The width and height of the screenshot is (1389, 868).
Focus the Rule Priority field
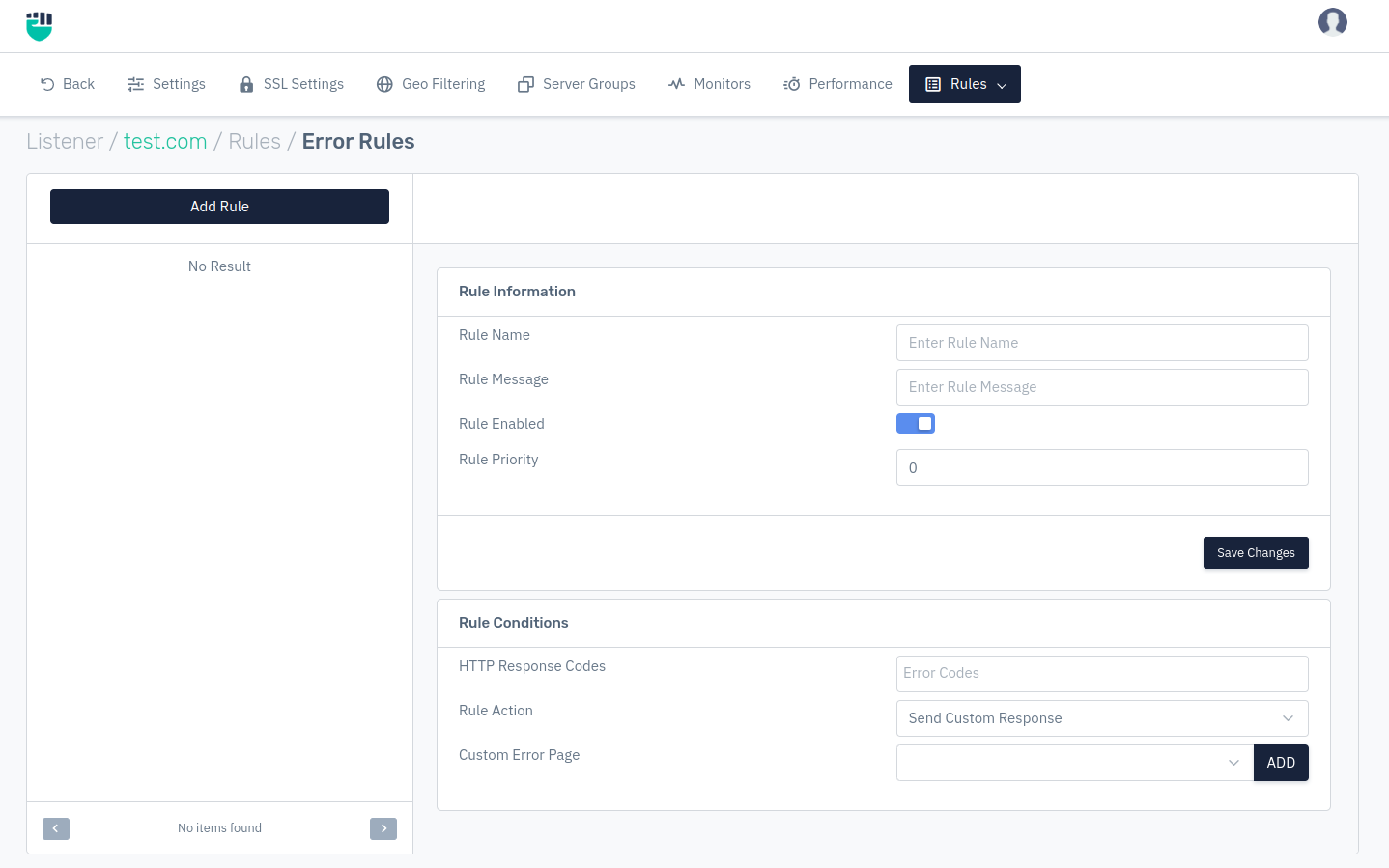tap(1102, 467)
